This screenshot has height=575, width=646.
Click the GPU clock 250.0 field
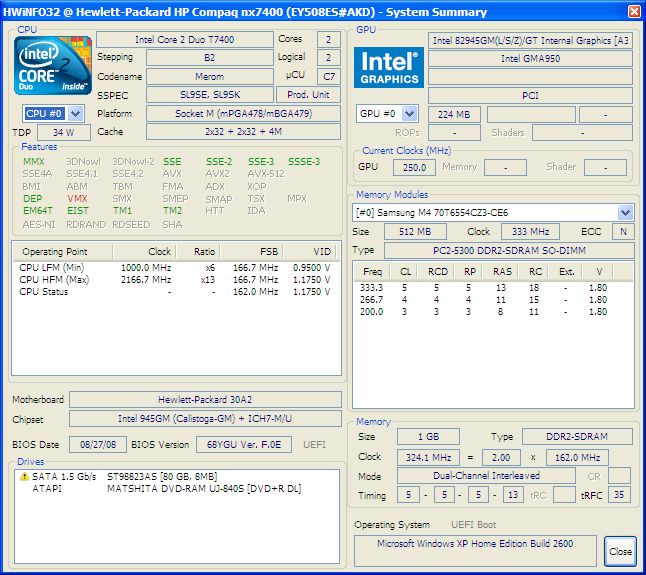[x=414, y=168]
